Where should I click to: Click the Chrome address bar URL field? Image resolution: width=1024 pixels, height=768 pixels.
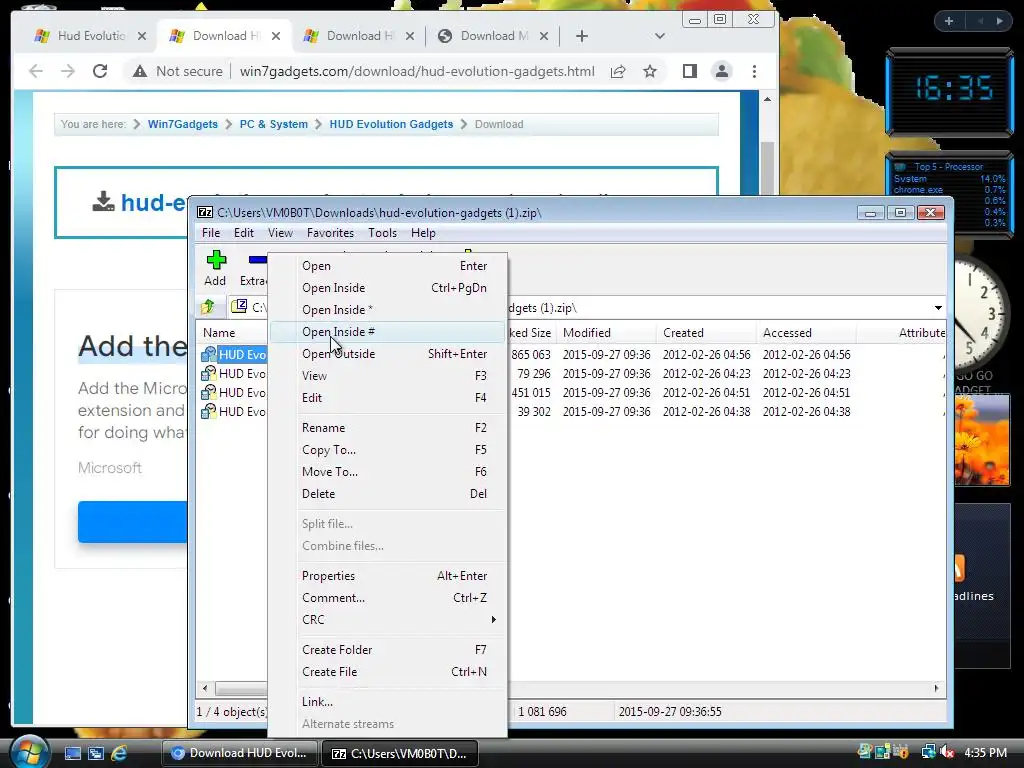(x=417, y=71)
